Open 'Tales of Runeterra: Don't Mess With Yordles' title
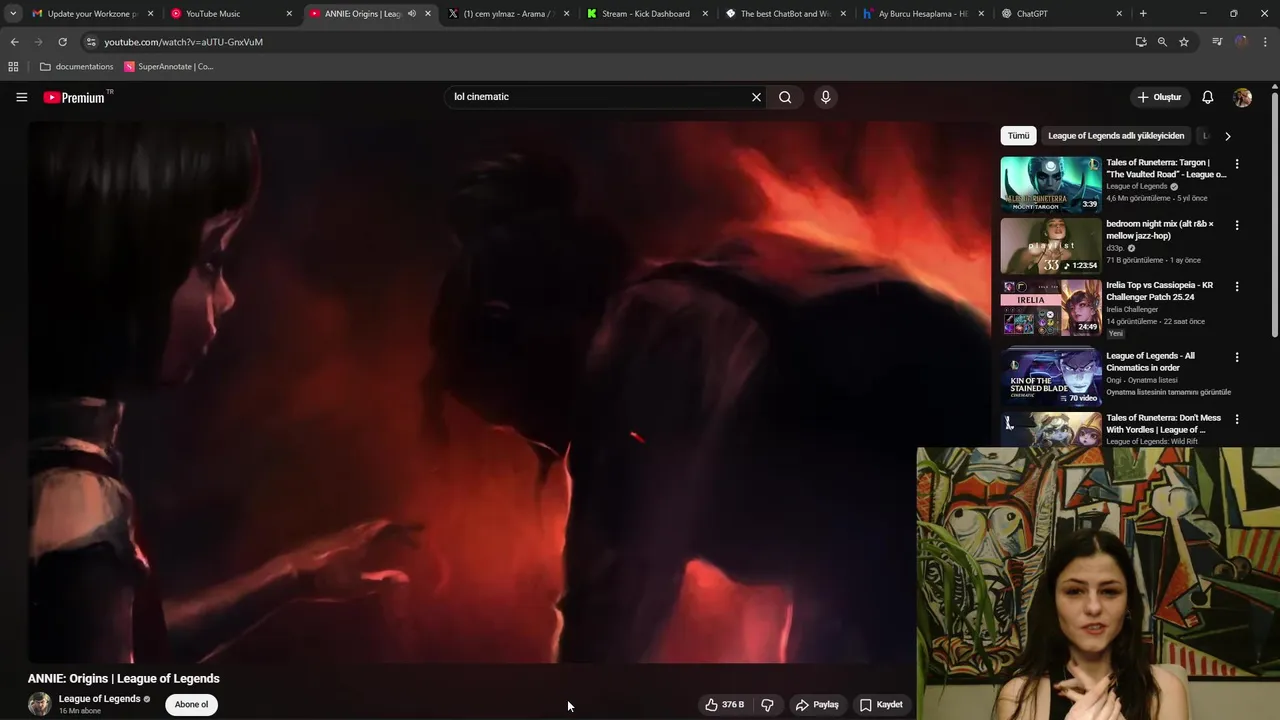The width and height of the screenshot is (1280, 720). pyautogui.click(x=1163, y=424)
